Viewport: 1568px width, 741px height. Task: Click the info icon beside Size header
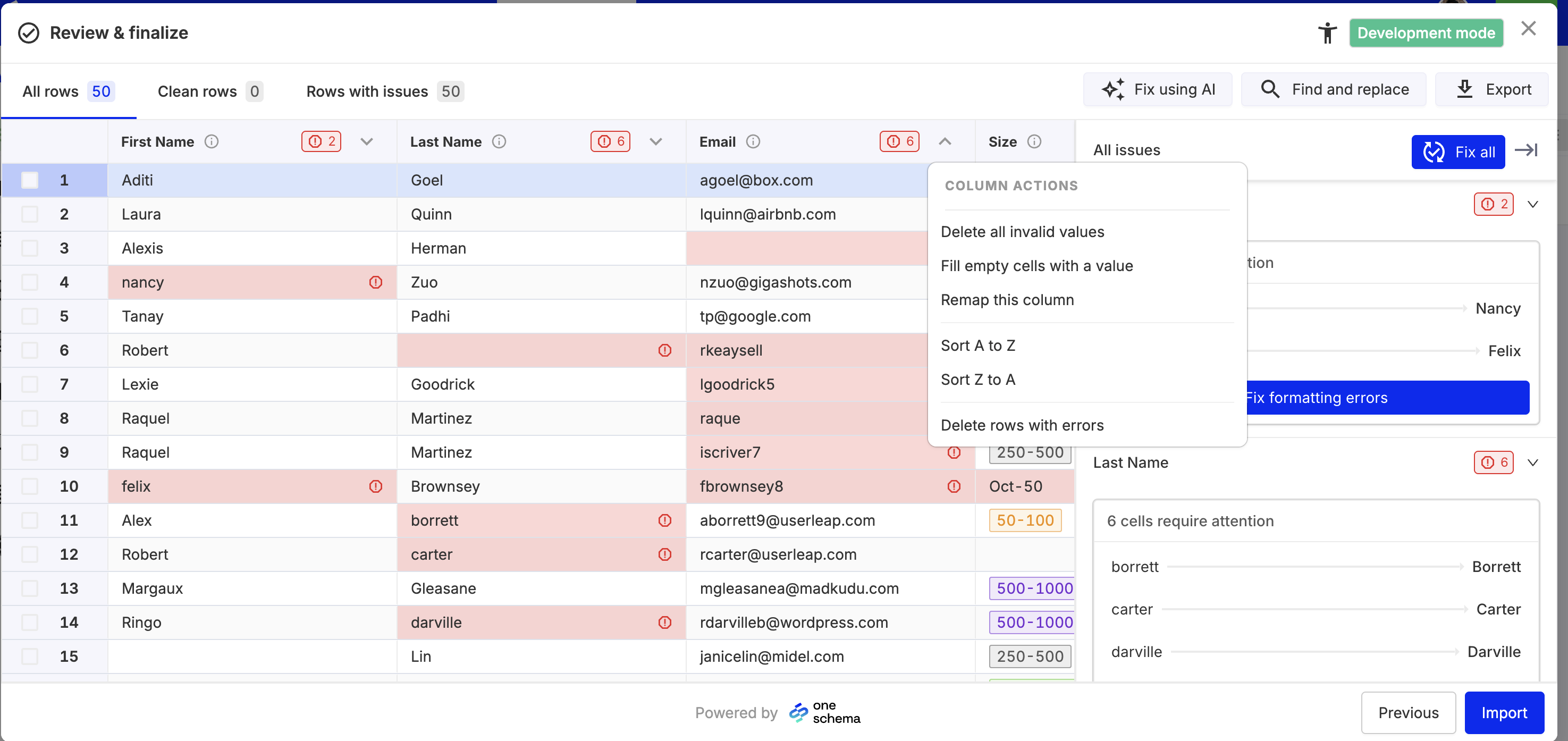[x=1034, y=142]
